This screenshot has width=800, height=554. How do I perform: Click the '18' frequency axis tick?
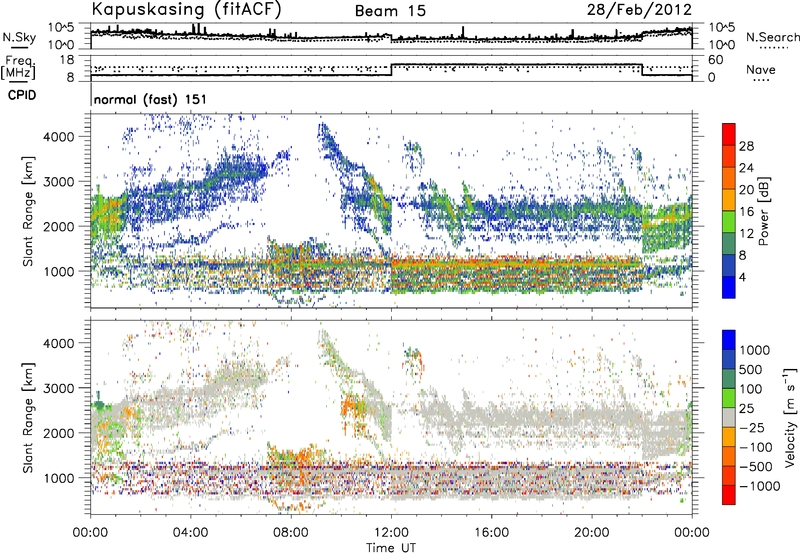(x=66, y=60)
